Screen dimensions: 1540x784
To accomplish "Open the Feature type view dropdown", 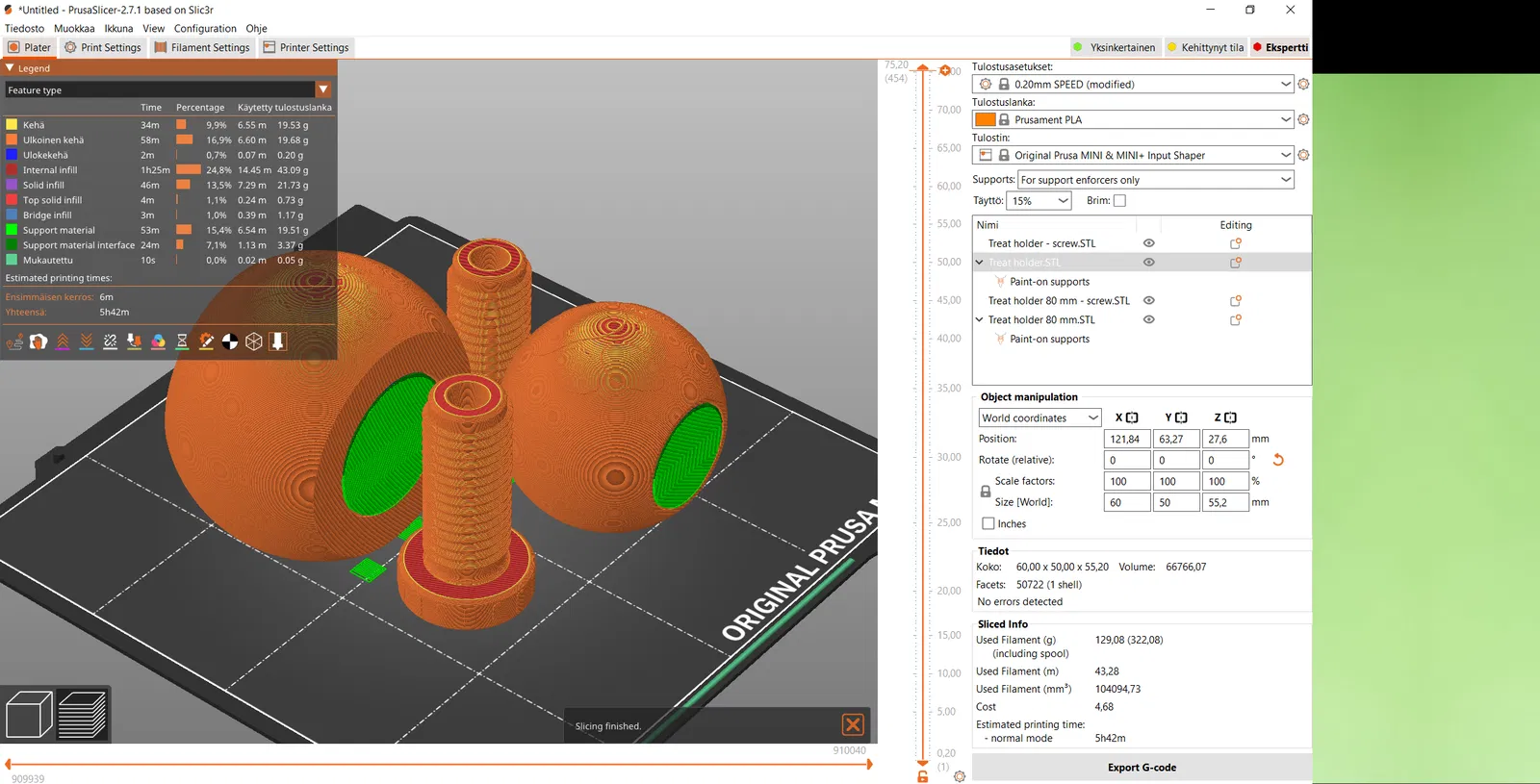I will (x=168, y=89).
